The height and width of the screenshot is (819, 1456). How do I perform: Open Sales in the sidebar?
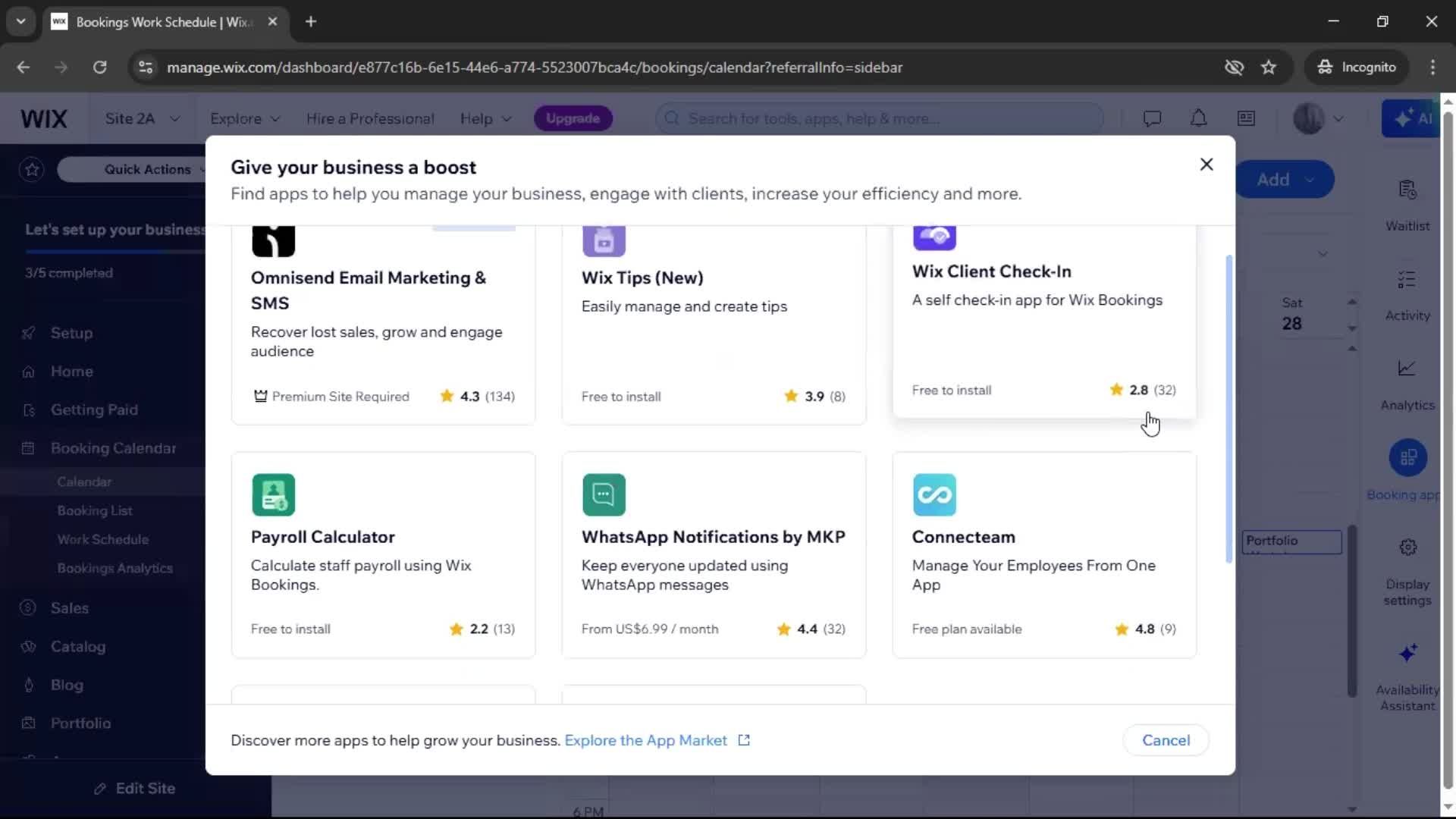click(x=69, y=608)
